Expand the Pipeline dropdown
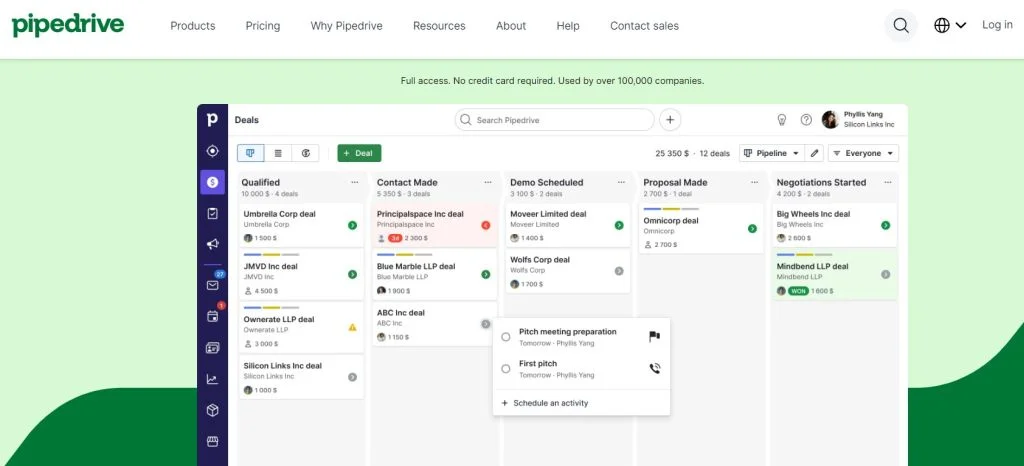The height and width of the screenshot is (466, 1024). (772, 153)
